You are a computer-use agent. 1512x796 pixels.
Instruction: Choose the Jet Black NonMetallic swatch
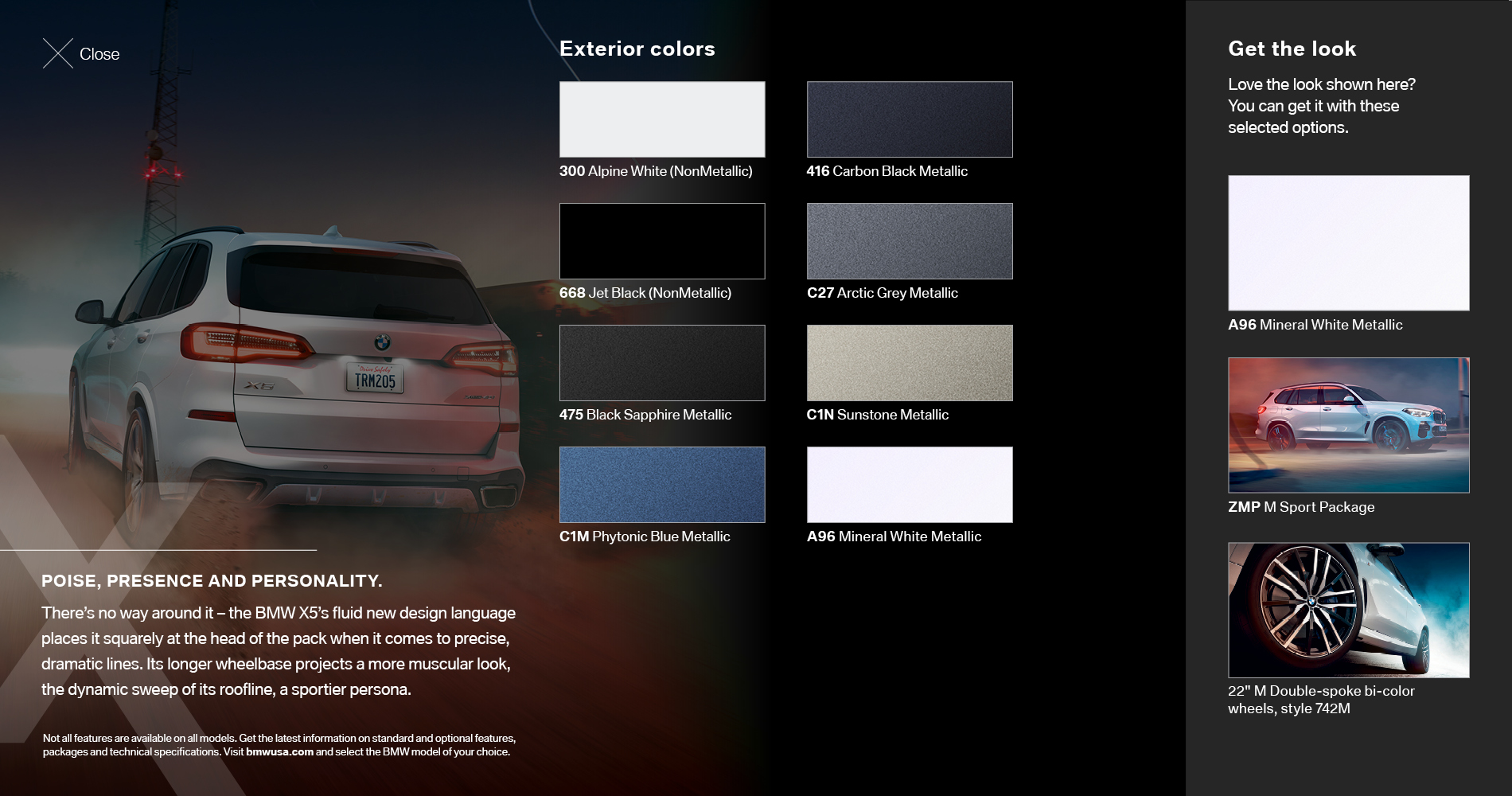[x=662, y=241]
